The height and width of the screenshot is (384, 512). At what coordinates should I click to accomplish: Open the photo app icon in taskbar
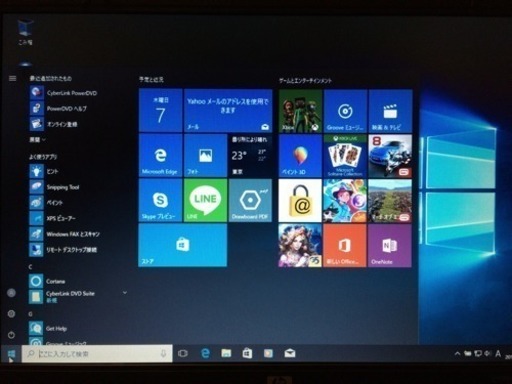(x=268, y=353)
